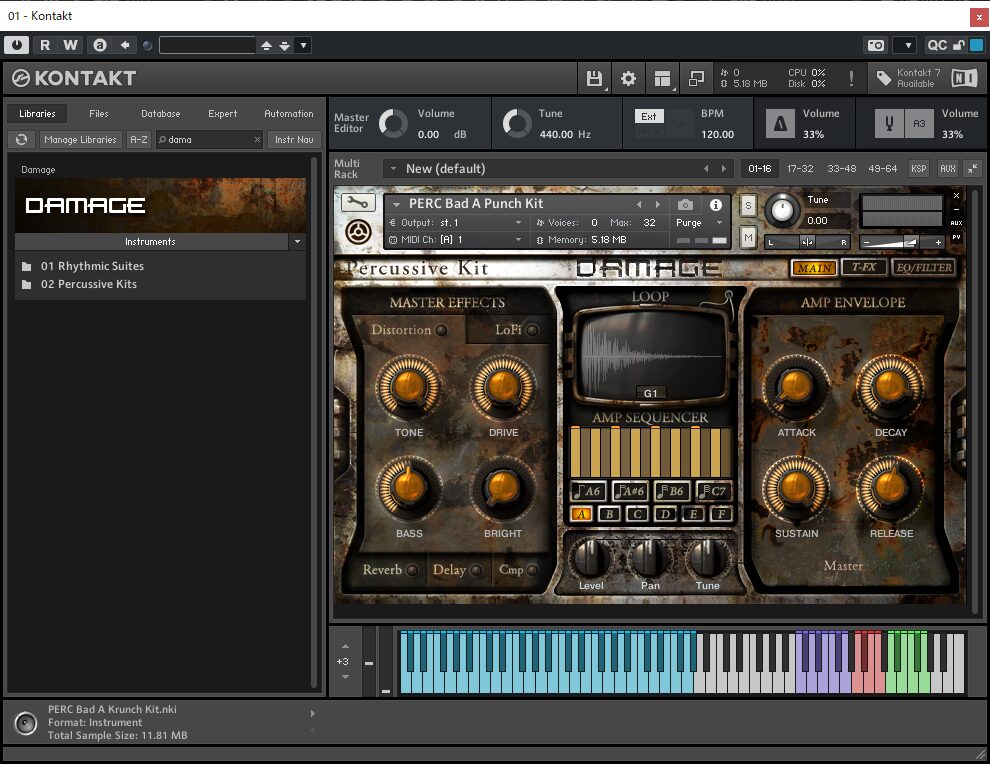The width and height of the screenshot is (990, 764).
Task: Click the DRIVE knob
Action: (x=503, y=386)
